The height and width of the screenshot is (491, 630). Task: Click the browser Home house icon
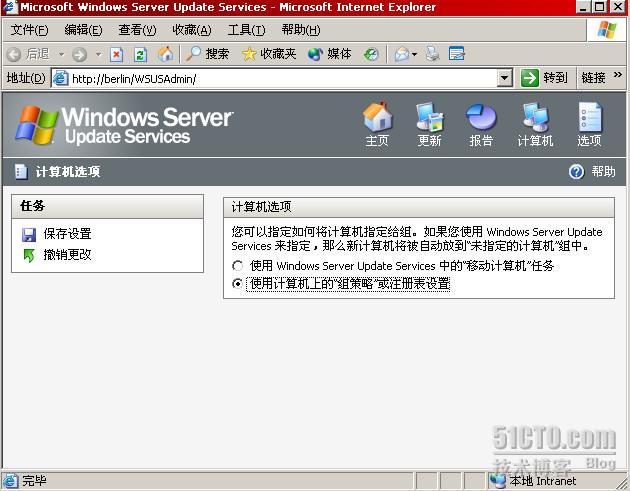point(165,54)
